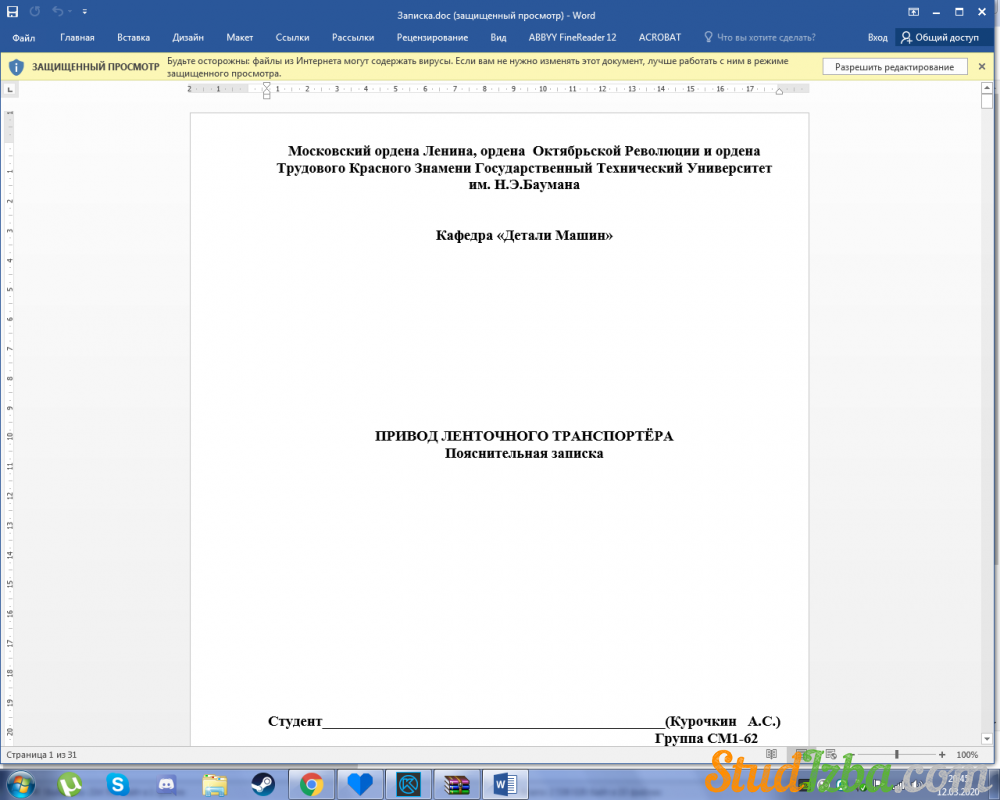Click the protected view shield icon
This screenshot has width=1000, height=800.
(x=17, y=67)
